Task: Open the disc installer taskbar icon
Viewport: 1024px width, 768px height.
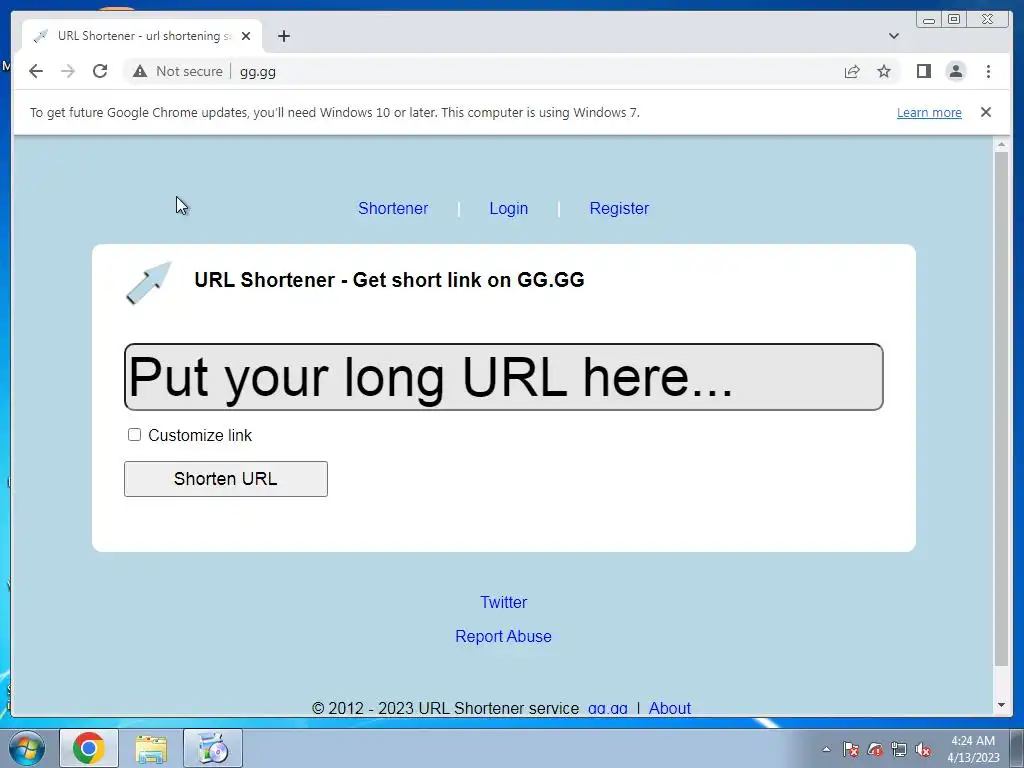Action: click(x=213, y=748)
